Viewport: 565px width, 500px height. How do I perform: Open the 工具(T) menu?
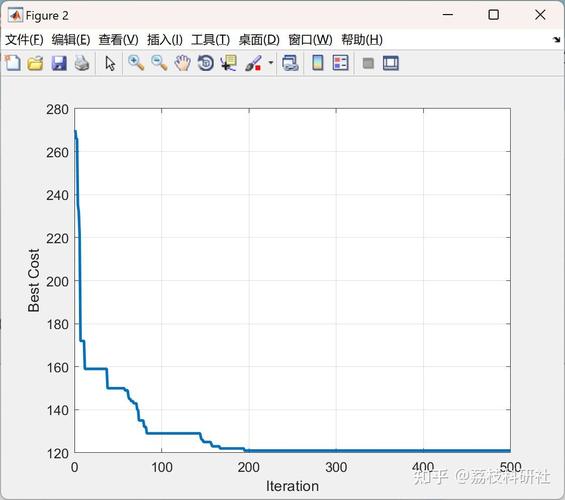(x=210, y=40)
